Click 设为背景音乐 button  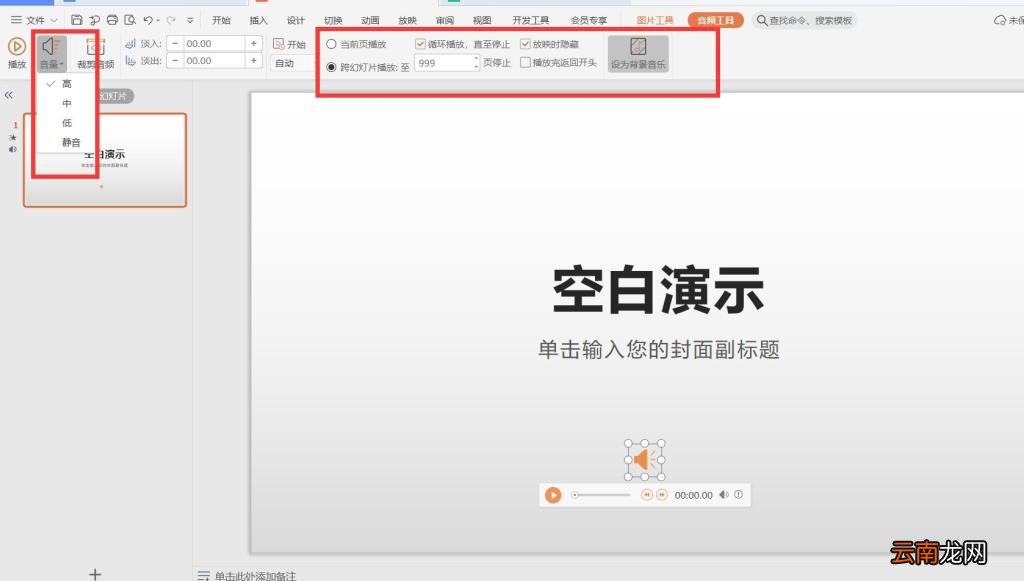638,54
